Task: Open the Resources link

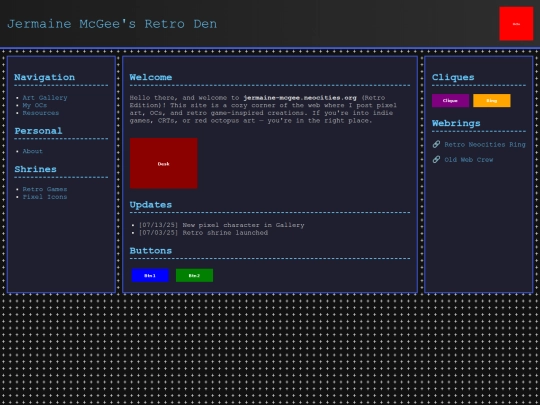Action: coord(41,113)
